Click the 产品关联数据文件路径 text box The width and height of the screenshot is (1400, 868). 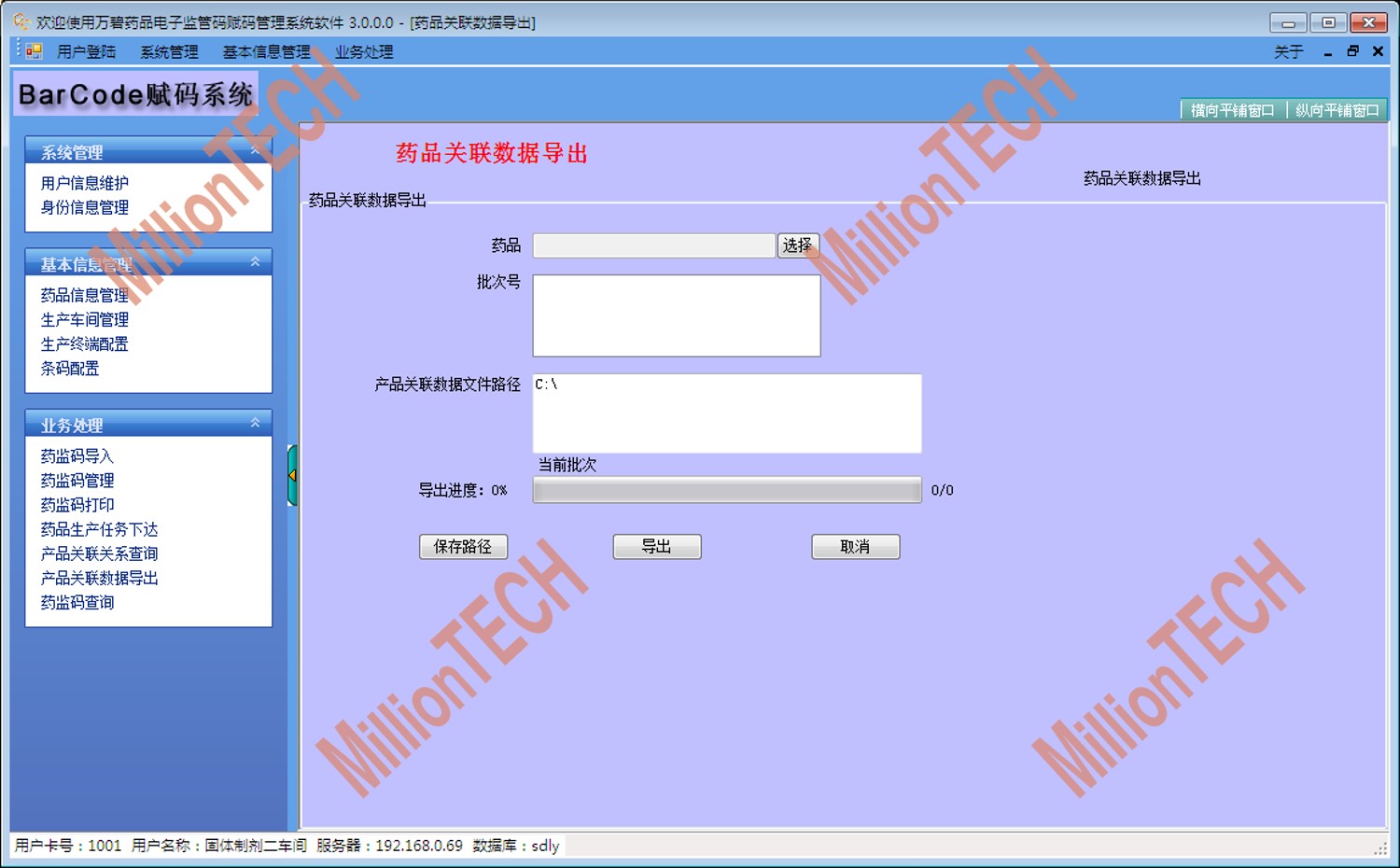point(727,413)
